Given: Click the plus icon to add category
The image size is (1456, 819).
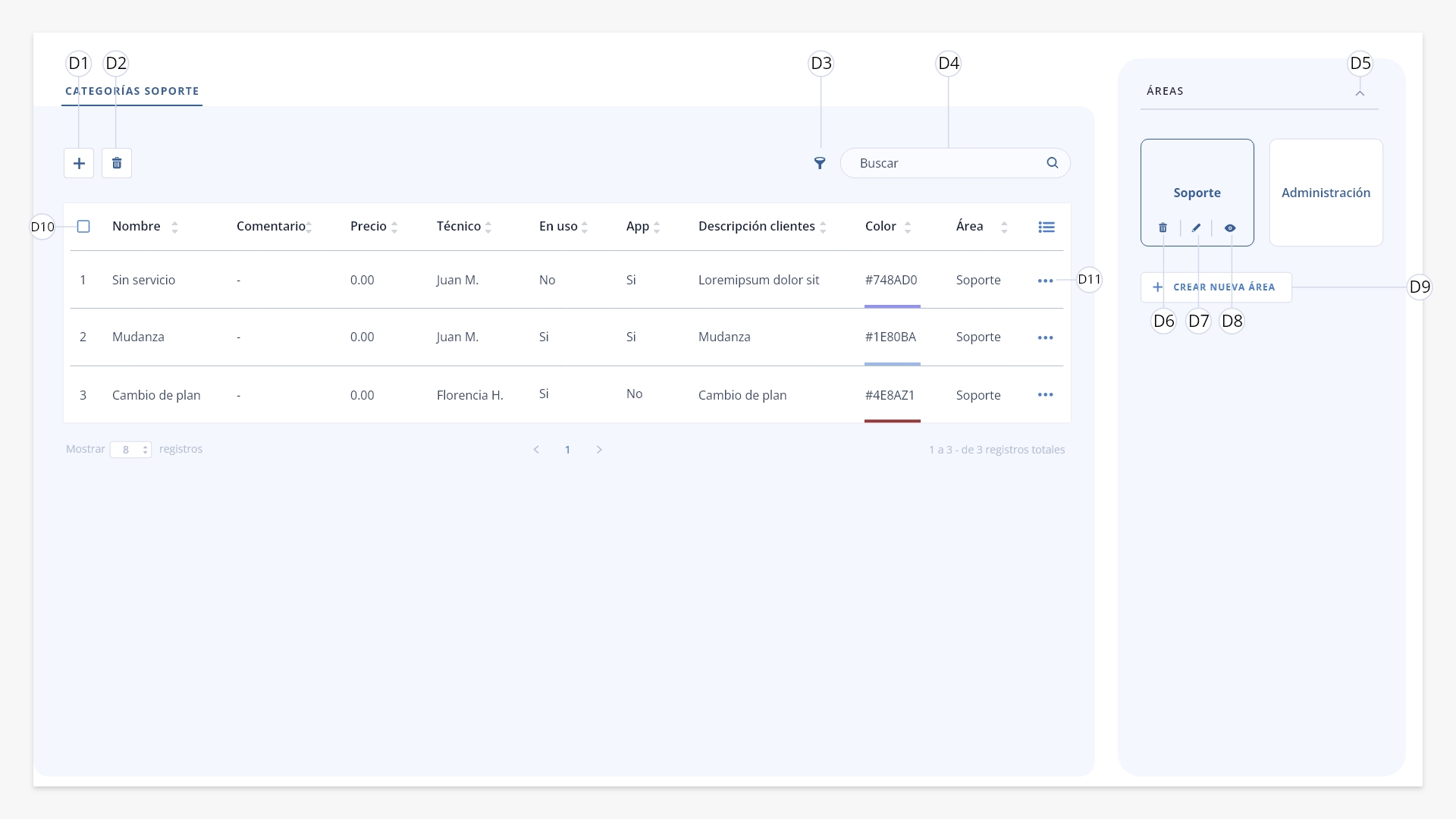Looking at the screenshot, I should pos(79,163).
